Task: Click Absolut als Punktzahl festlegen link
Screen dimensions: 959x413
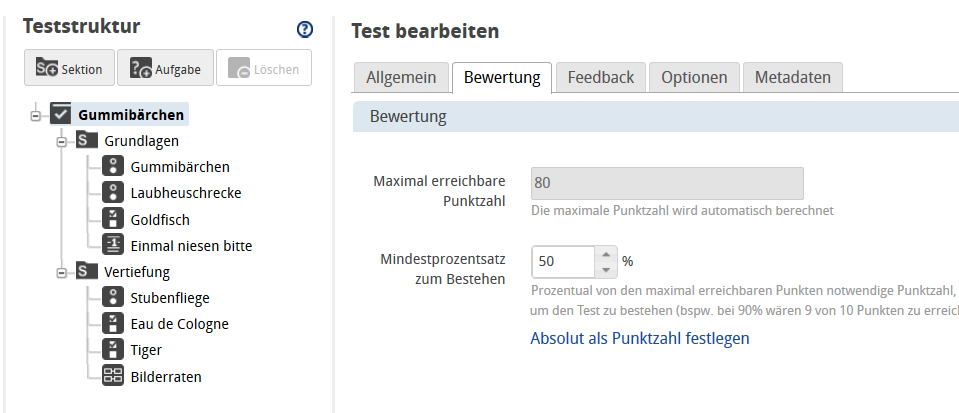Action: pos(639,338)
